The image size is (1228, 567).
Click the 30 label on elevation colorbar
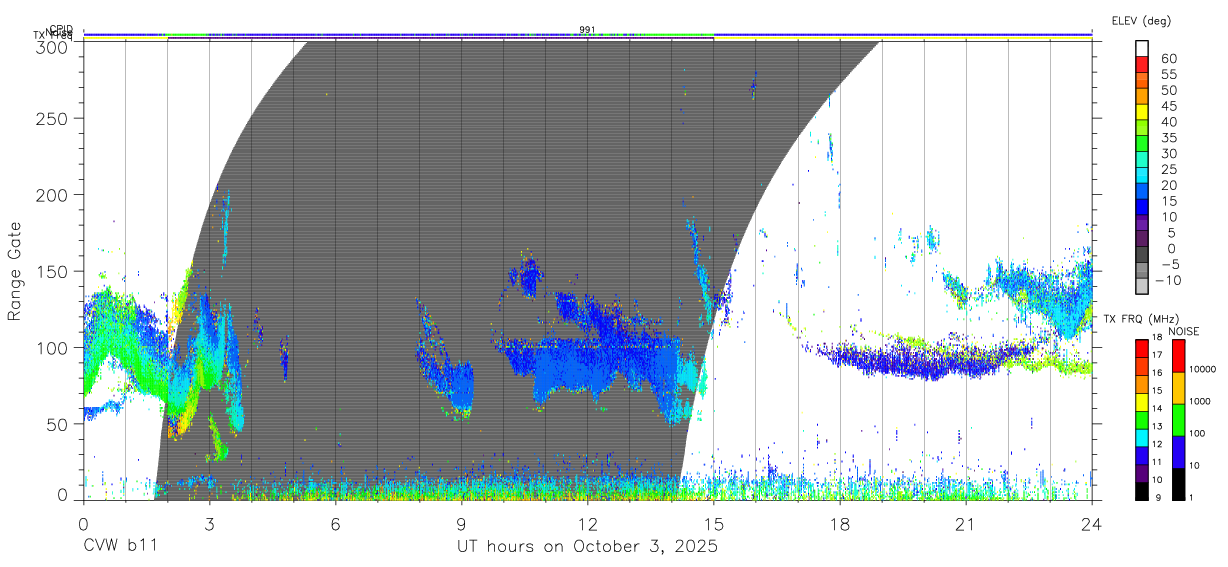[1168, 153]
